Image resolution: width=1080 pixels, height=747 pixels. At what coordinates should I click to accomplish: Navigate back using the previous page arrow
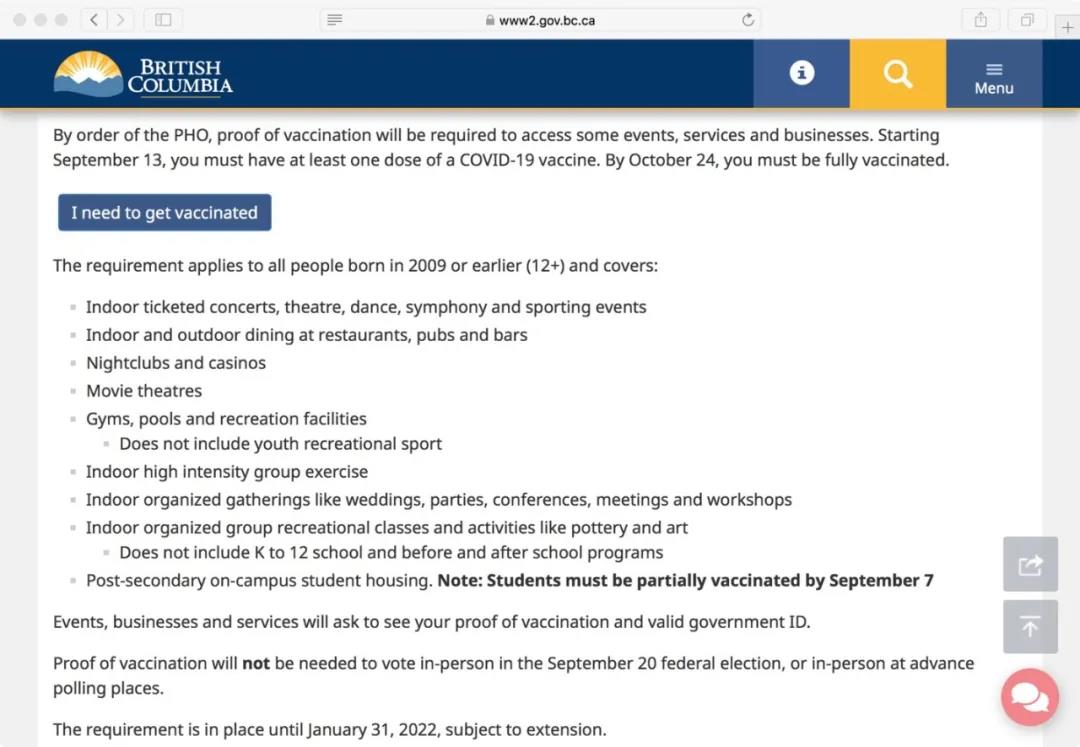(96, 19)
